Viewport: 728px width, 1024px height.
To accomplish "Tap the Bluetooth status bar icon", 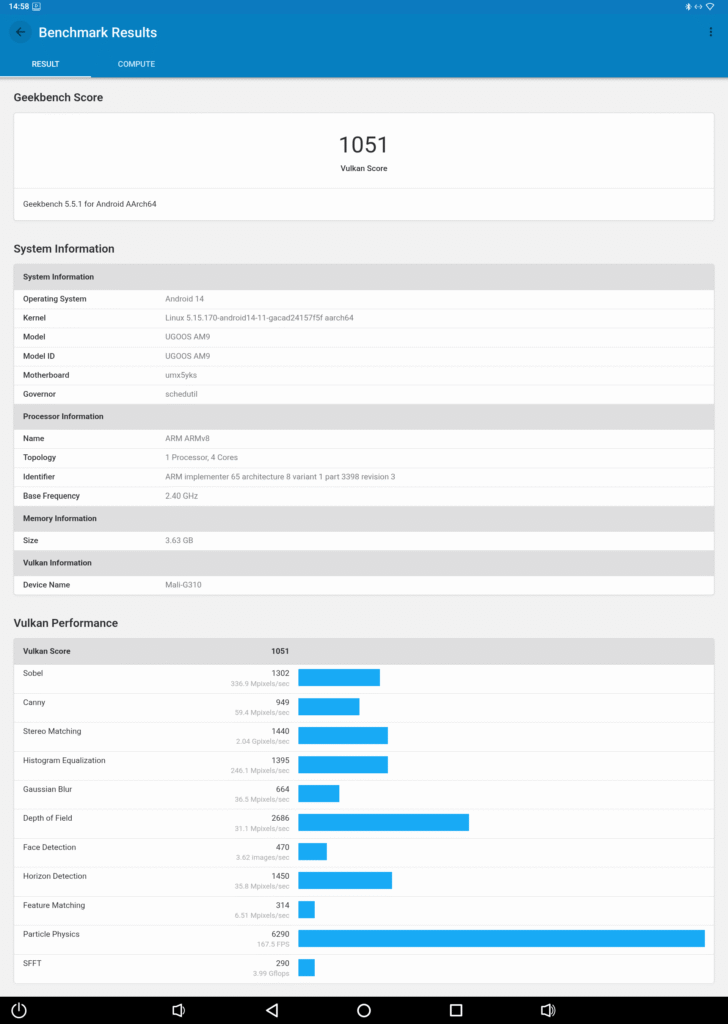I will click(688, 6).
